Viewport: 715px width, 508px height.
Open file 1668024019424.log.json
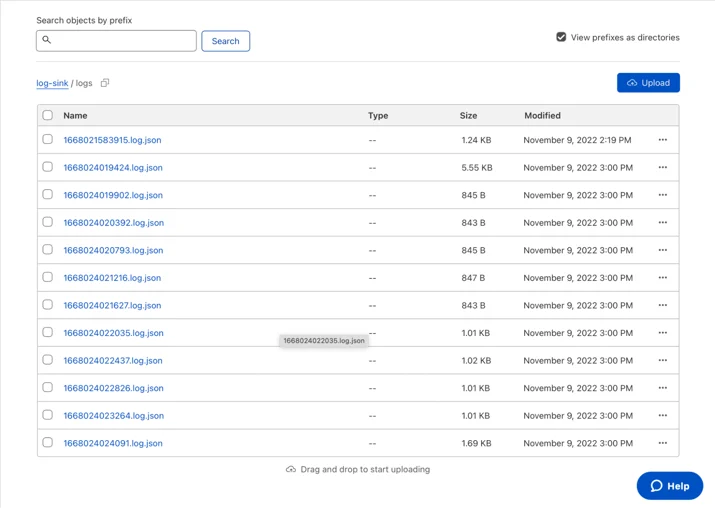pyautogui.click(x=113, y=168)
